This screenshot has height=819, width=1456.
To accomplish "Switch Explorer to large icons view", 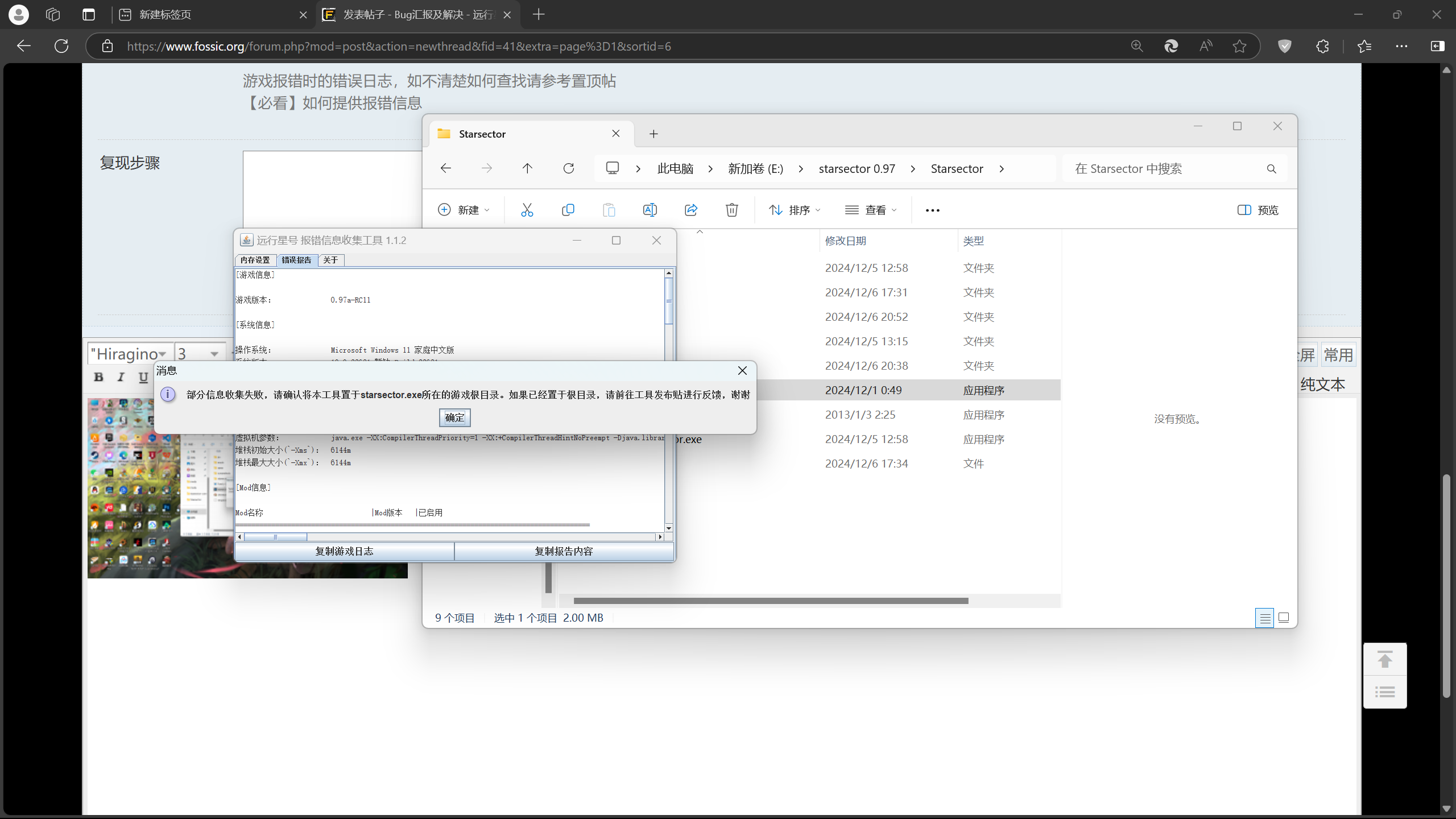I will [1283, 618].
